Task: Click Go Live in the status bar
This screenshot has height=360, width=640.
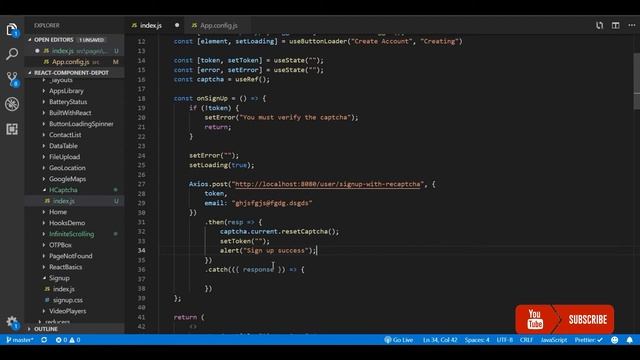Action: (399, 340)
